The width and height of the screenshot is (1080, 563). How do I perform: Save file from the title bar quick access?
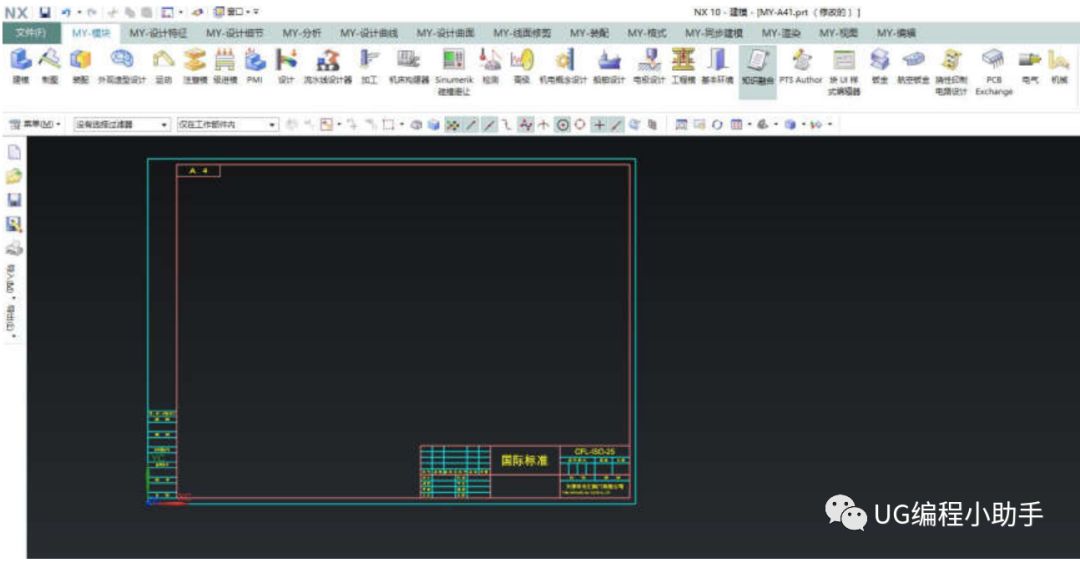coord(45,12)
